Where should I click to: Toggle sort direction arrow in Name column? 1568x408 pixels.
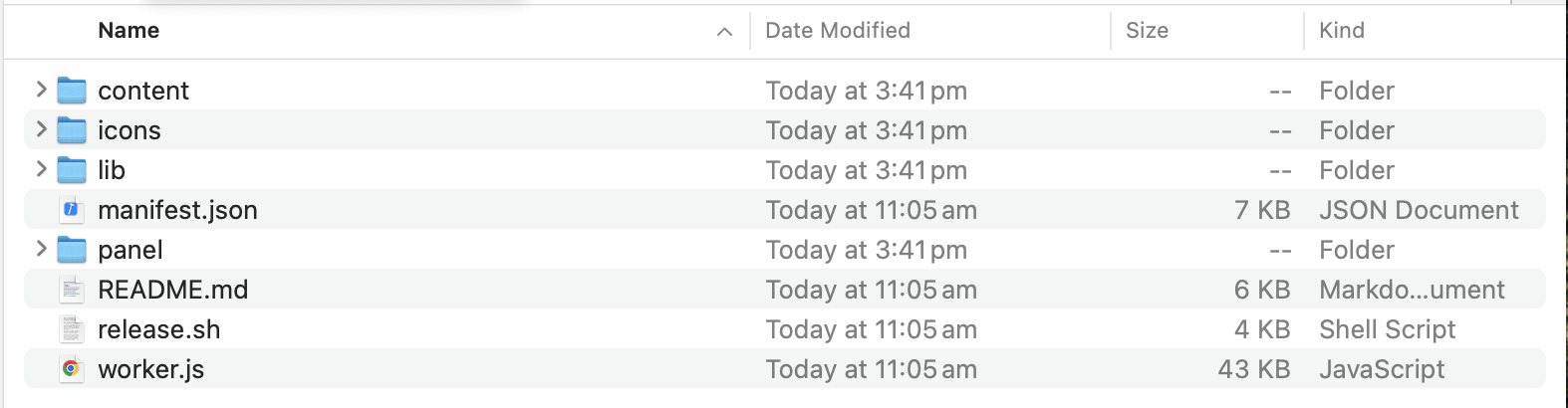pos(724,32)
